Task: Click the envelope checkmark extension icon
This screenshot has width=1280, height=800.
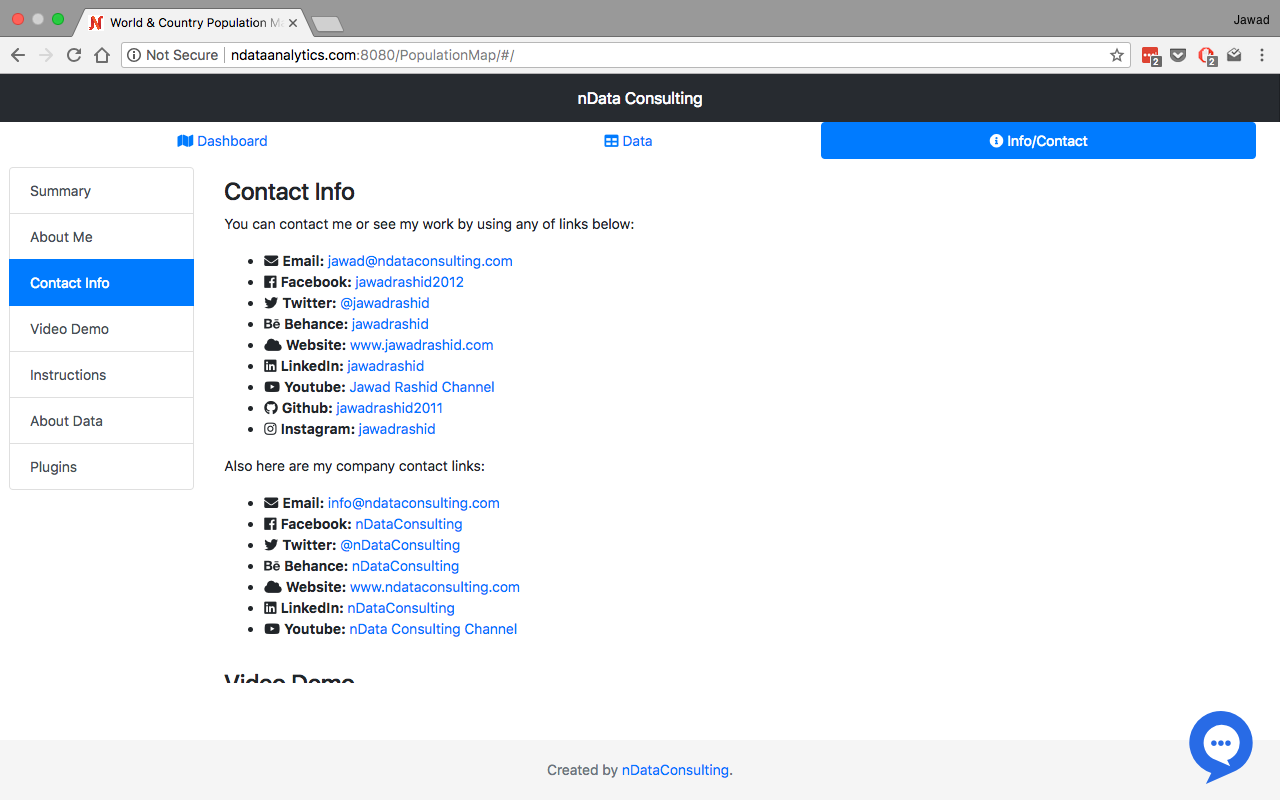Action: coord(1235,55)
